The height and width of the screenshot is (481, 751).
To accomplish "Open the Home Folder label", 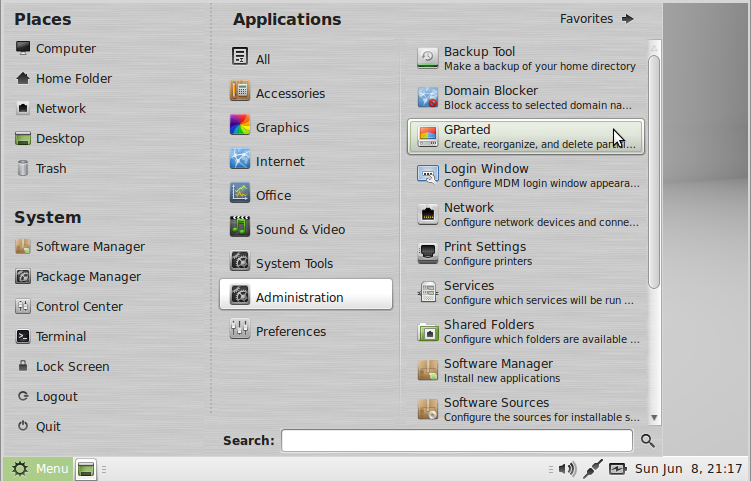I will 74,79.
